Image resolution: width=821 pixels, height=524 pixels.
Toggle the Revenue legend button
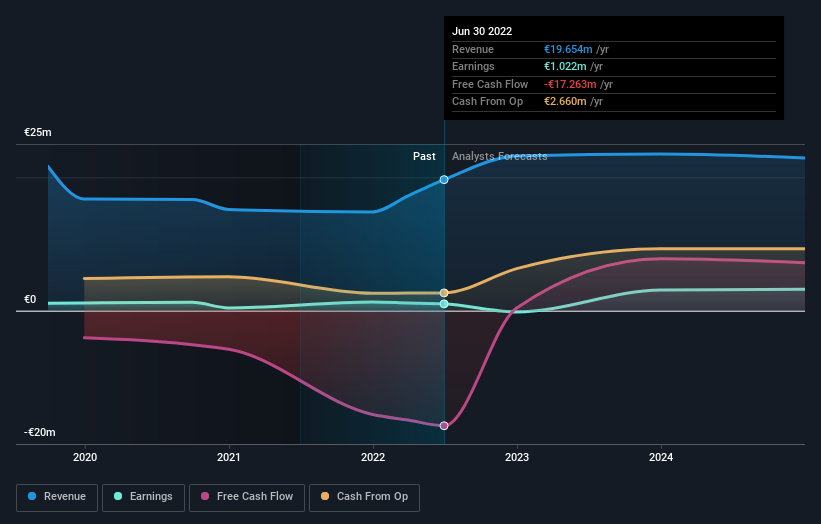point(57,497)
